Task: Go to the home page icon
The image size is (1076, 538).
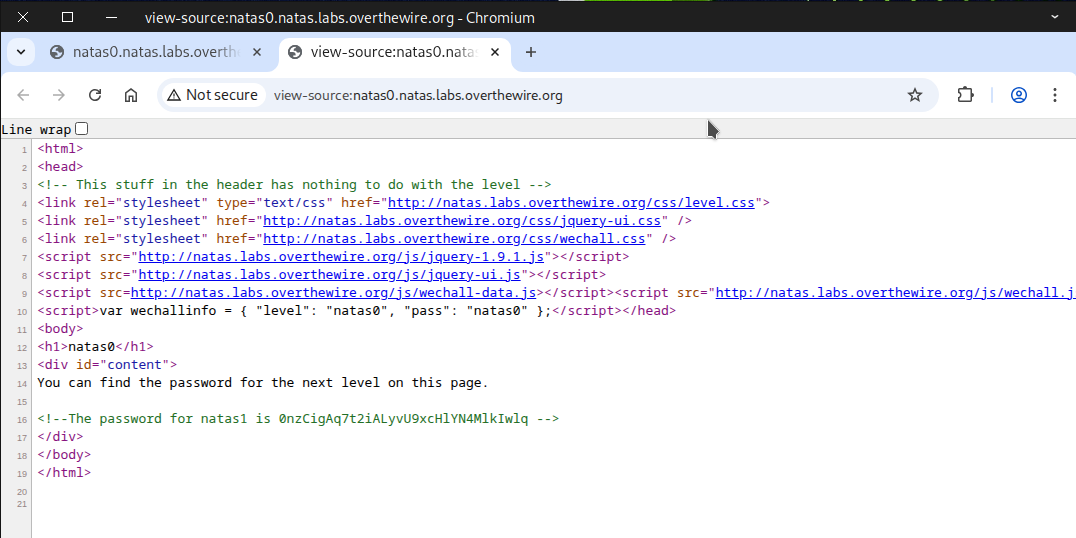Action: (131, 95)
